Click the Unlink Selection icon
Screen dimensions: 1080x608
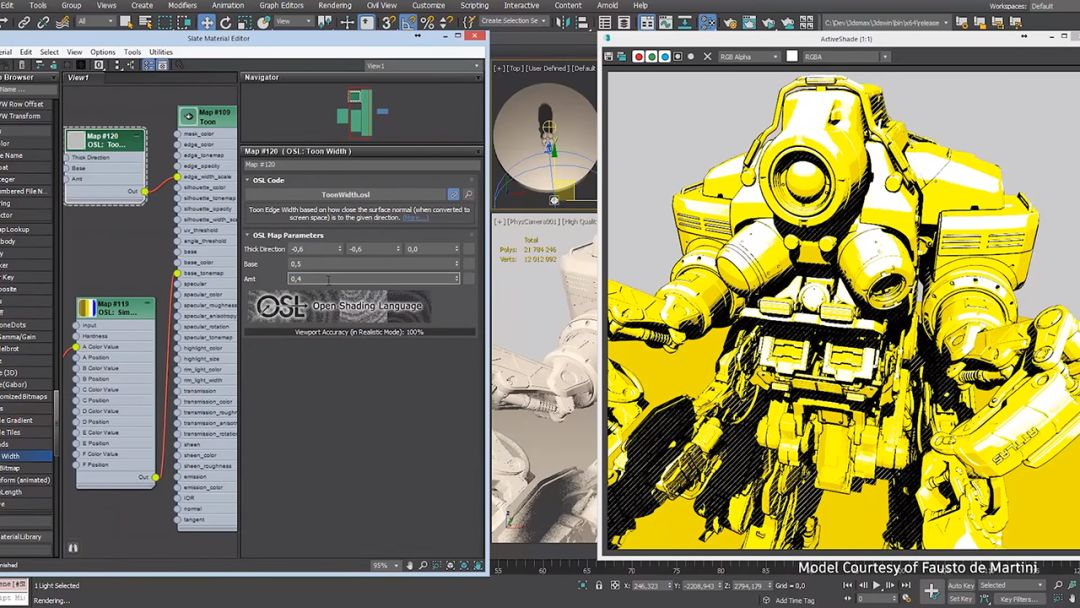point(43,23)
